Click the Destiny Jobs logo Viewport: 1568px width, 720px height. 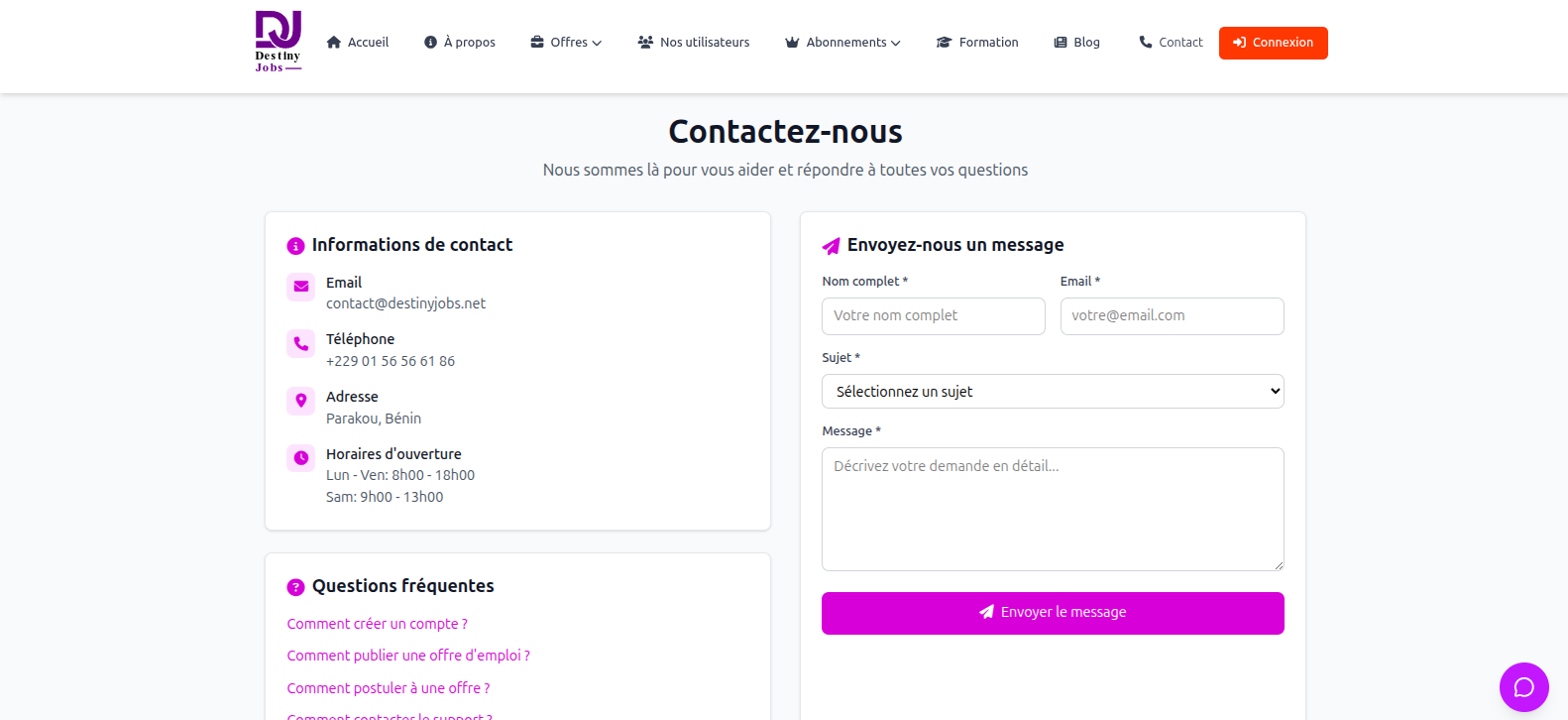pos(279,42)
